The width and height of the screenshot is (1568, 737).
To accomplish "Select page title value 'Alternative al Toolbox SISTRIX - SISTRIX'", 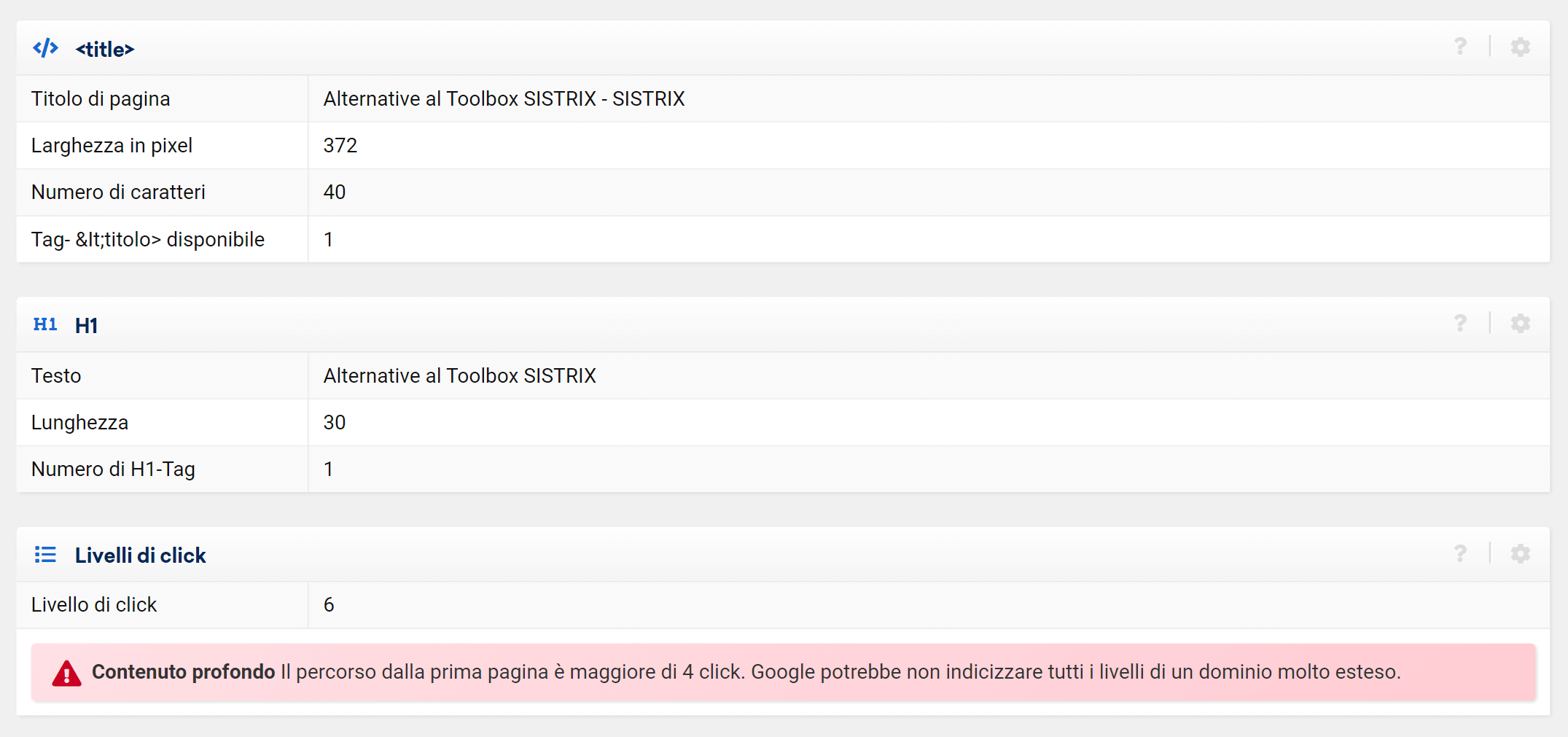I will point(504,98).
